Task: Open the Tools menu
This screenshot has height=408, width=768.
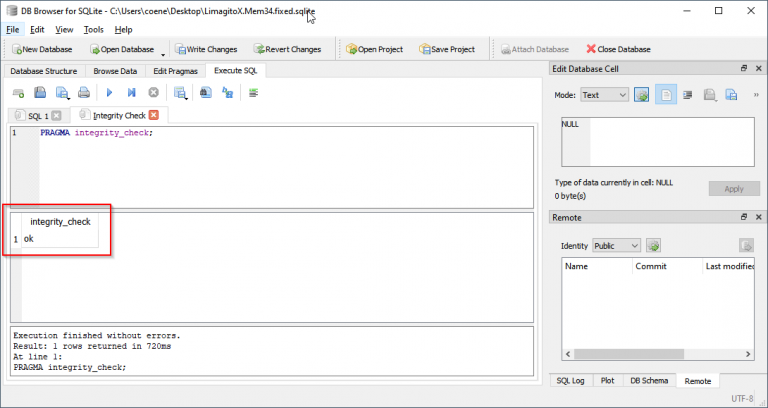Action: click(94, 30)
